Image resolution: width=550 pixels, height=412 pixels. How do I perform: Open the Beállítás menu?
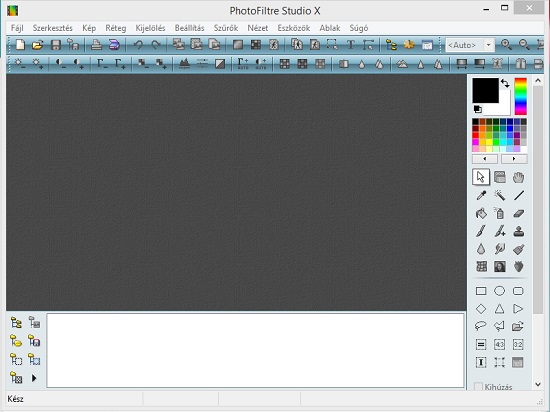(x=189, y=28)
